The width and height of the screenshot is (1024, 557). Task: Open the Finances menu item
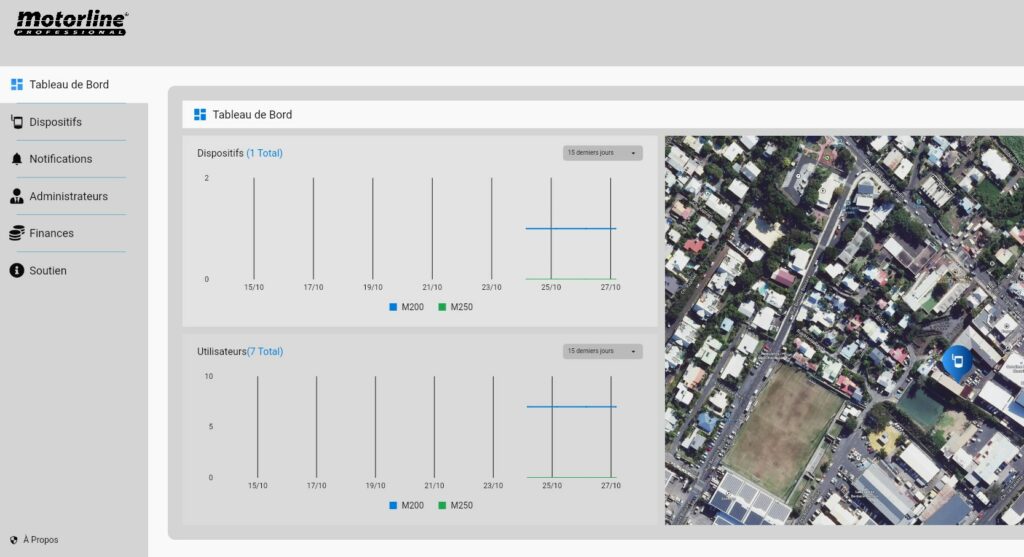click(51, 233)
